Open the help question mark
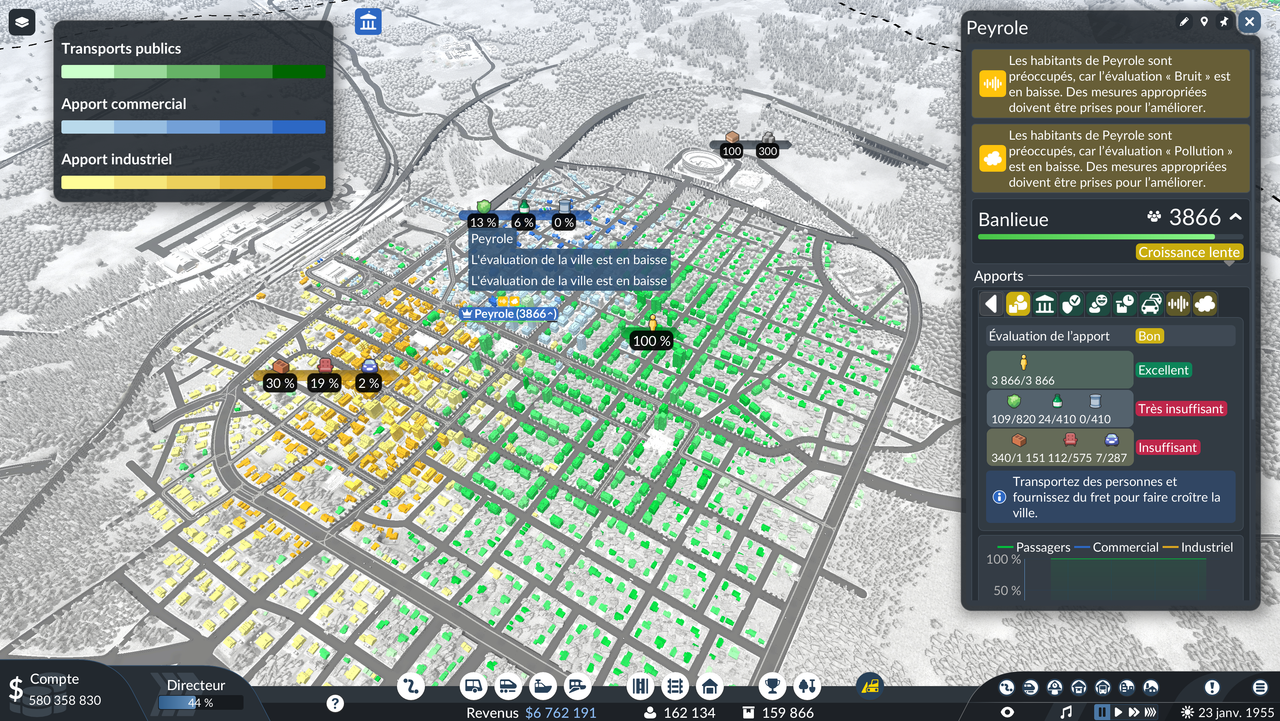The image size is (1280, 721). tap(335, 703)
